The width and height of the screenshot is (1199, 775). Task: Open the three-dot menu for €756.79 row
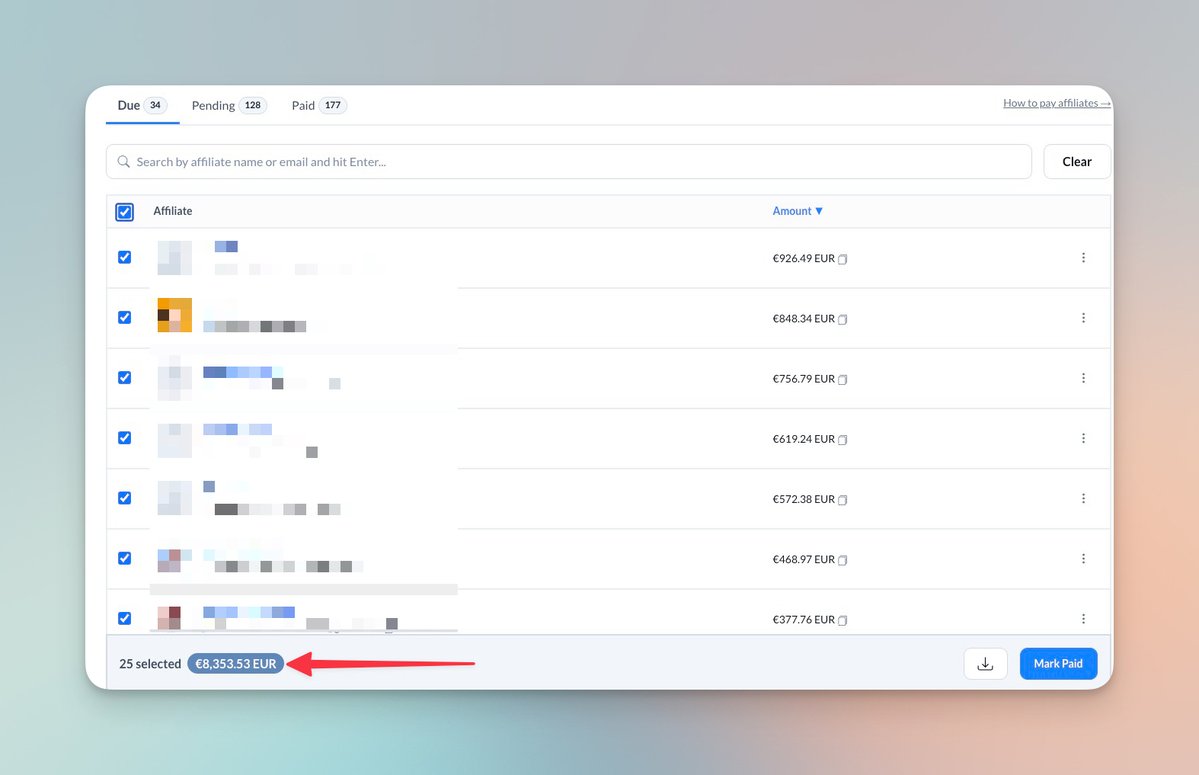[x=1083, y=378]
